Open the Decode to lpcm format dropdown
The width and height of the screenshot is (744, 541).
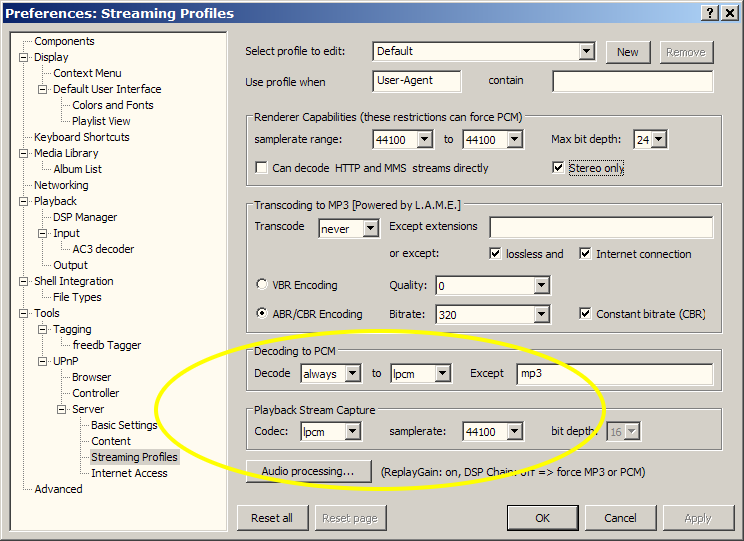tap(442, 373)
